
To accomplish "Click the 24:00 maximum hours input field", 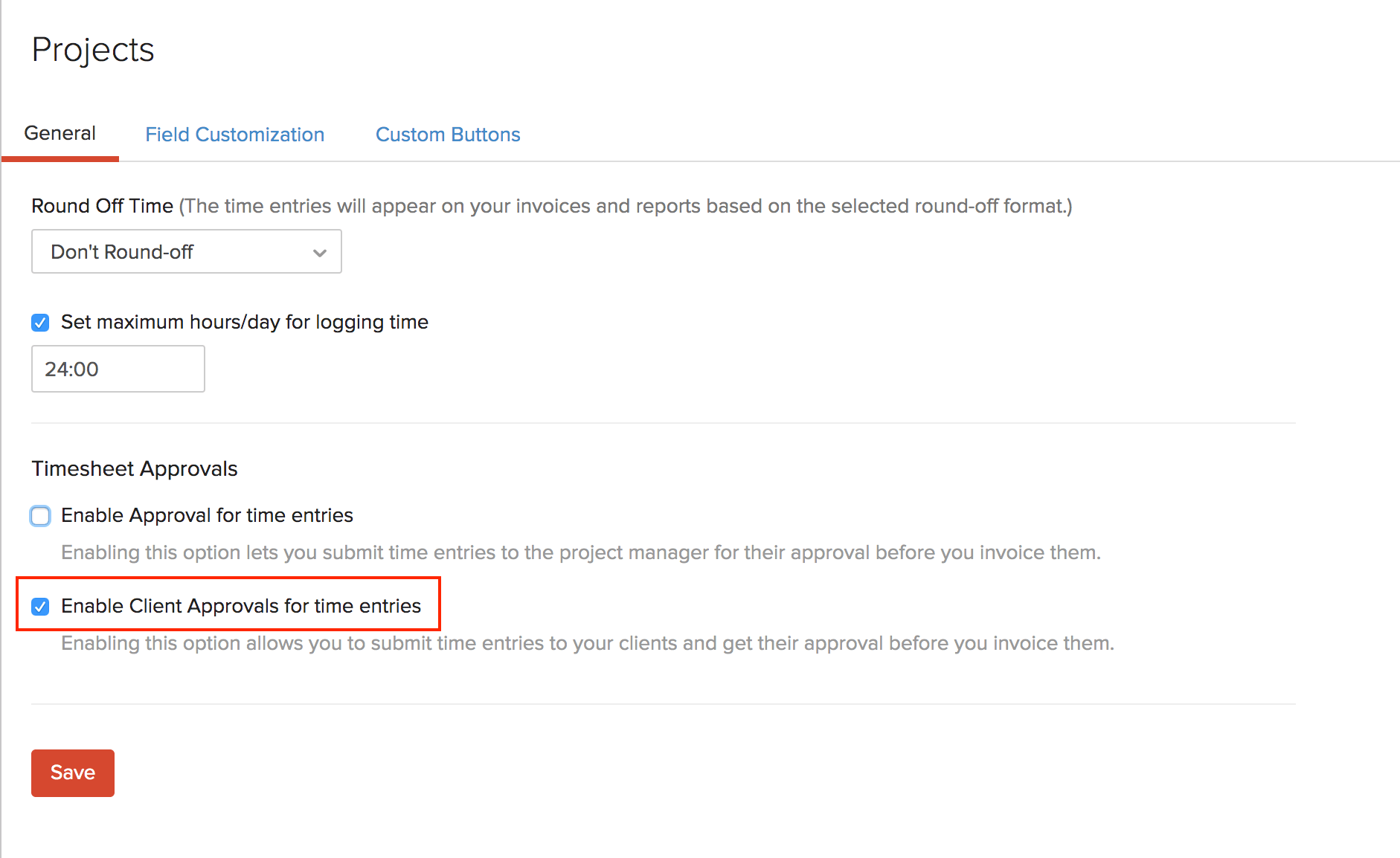I will click(118, 368).
